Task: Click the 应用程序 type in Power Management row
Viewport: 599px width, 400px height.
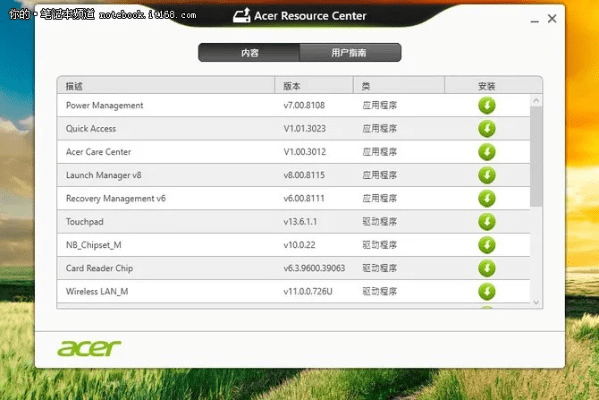Action: point(380,105)
